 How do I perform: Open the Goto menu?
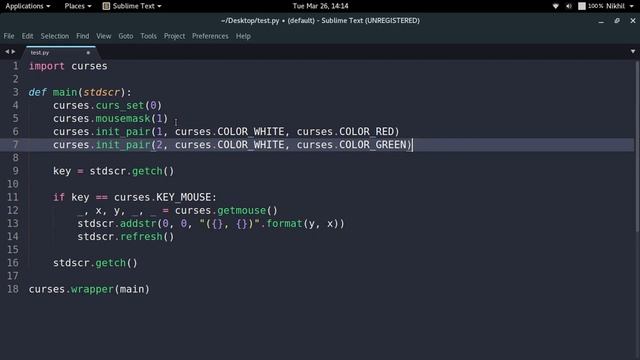pos(126,36)
